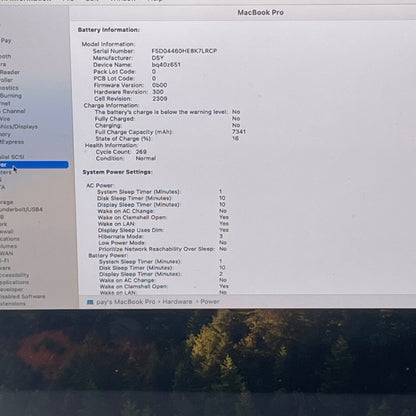Viewport: 416px width, 416px height.
Task: Click the battery serial number value
Action: pos(184,51)
